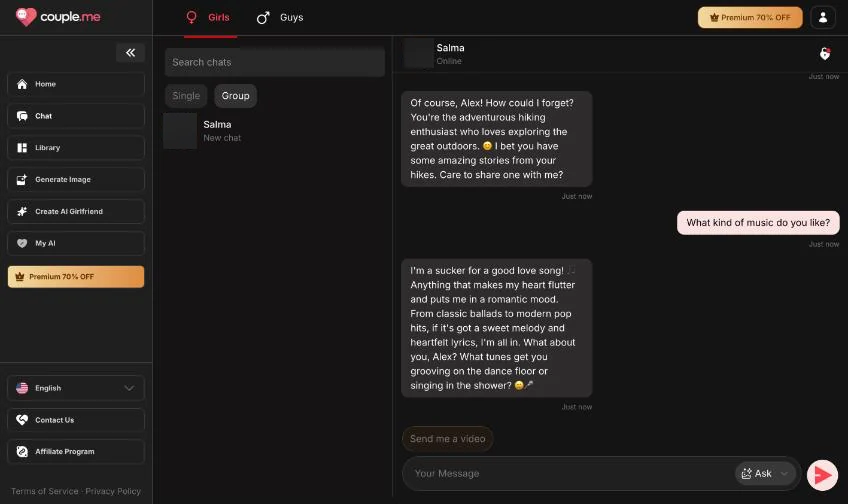Open the Library section
The height and width of the screenshot is (504, 848).
point(76,148)
